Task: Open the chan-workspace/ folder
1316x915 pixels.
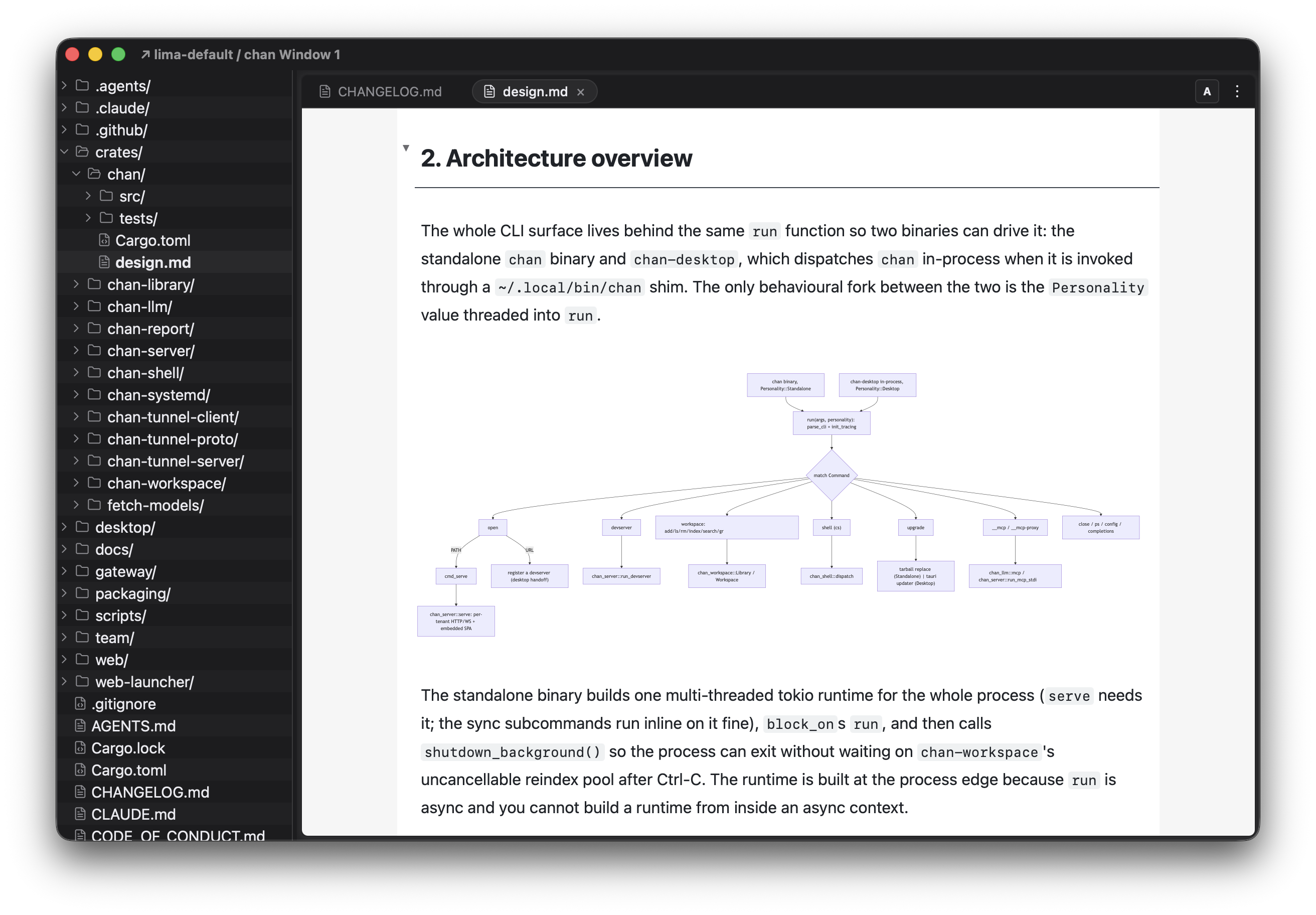Action: coord(175,483)
